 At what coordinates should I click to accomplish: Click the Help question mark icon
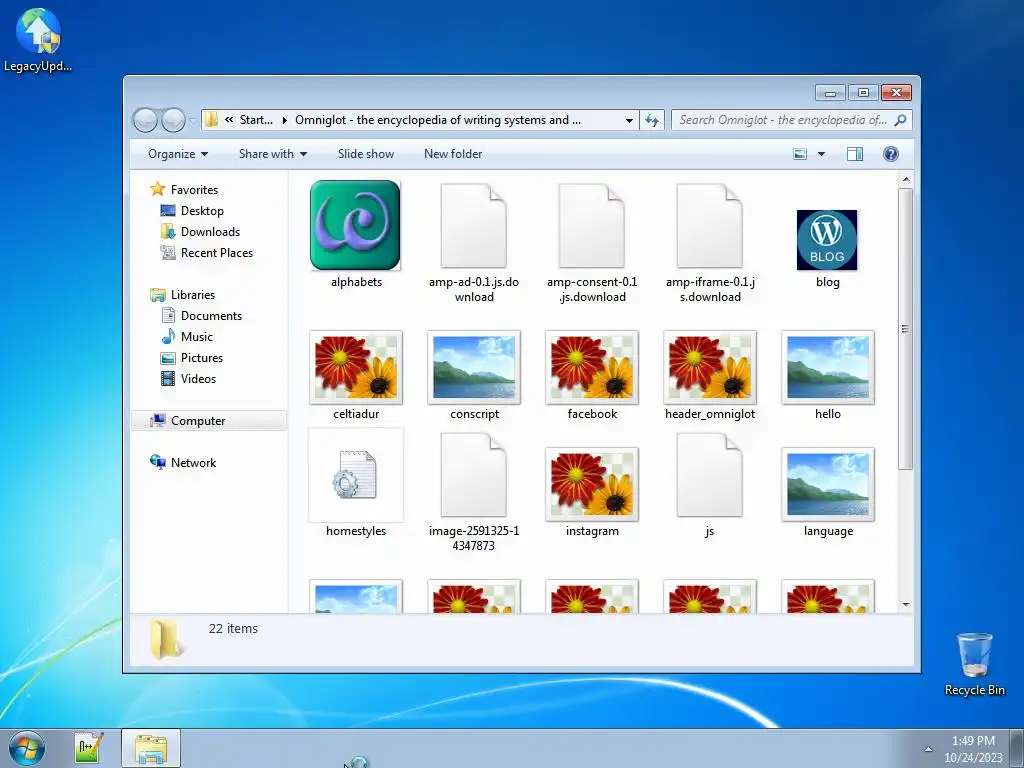(891, 154)
